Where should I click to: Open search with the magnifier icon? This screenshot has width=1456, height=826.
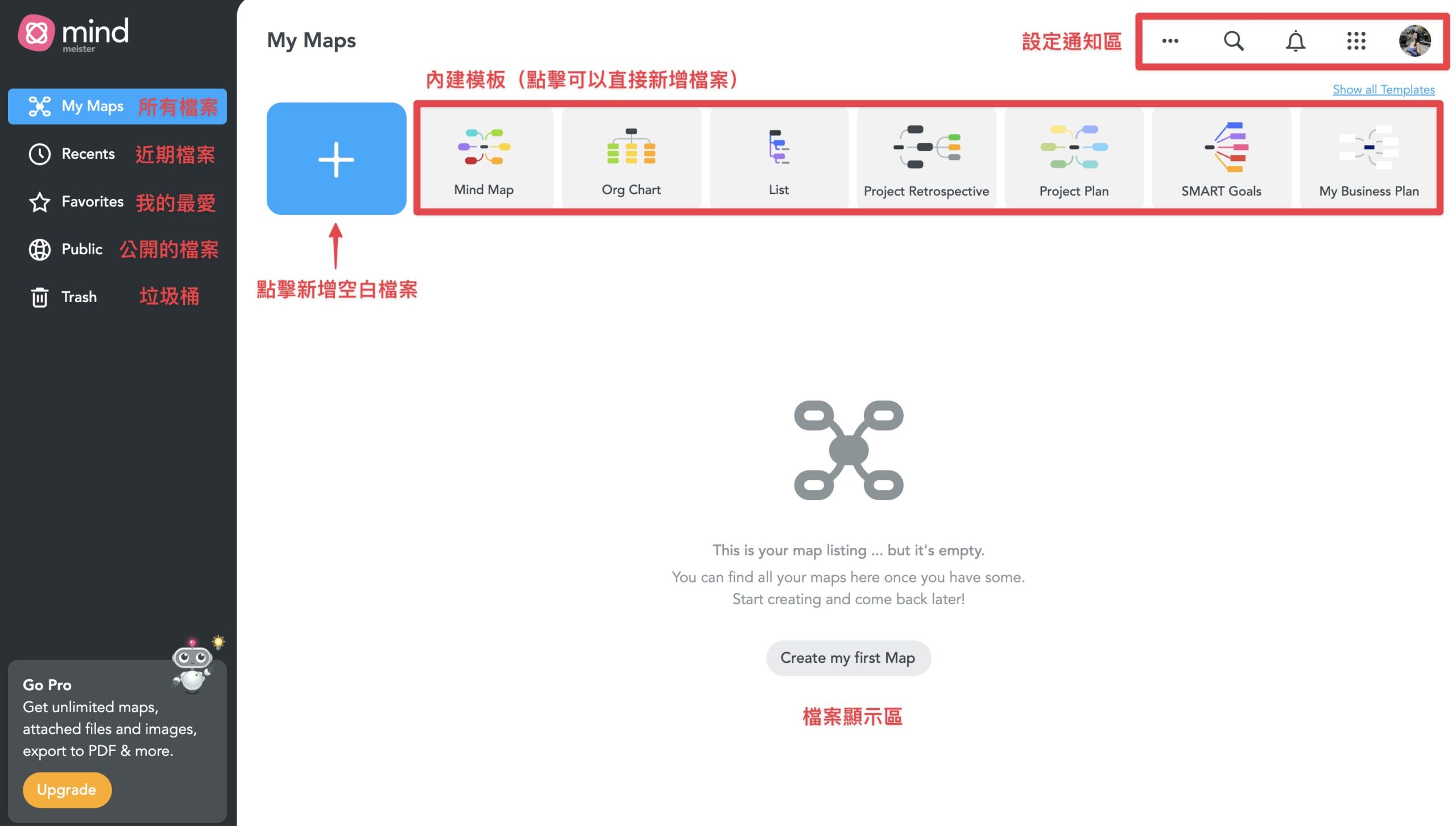click(1233, 41)
